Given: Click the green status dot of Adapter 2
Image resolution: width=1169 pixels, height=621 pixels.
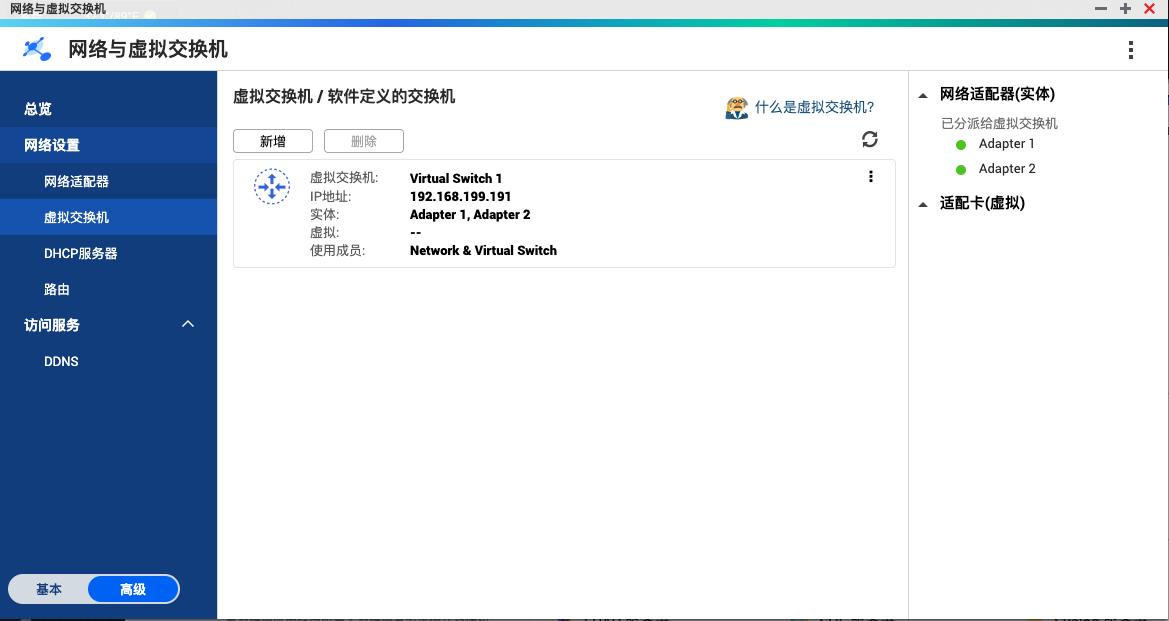Looking at the screenshot, I should 961,168.
